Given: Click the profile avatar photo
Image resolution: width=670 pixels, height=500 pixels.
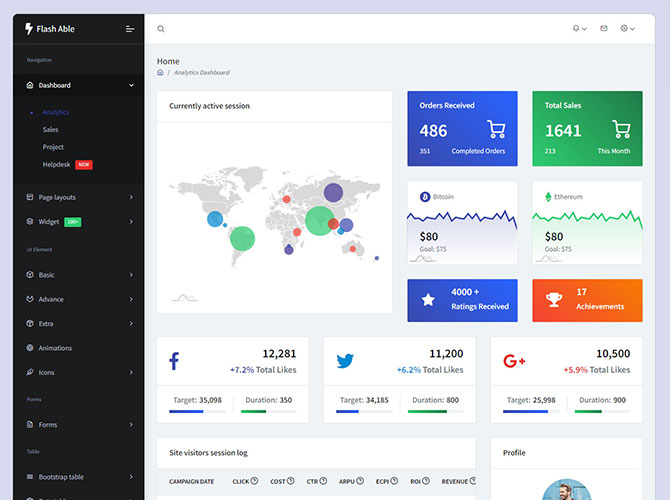Looking at the screenshot, I should (x=566, y=490).
